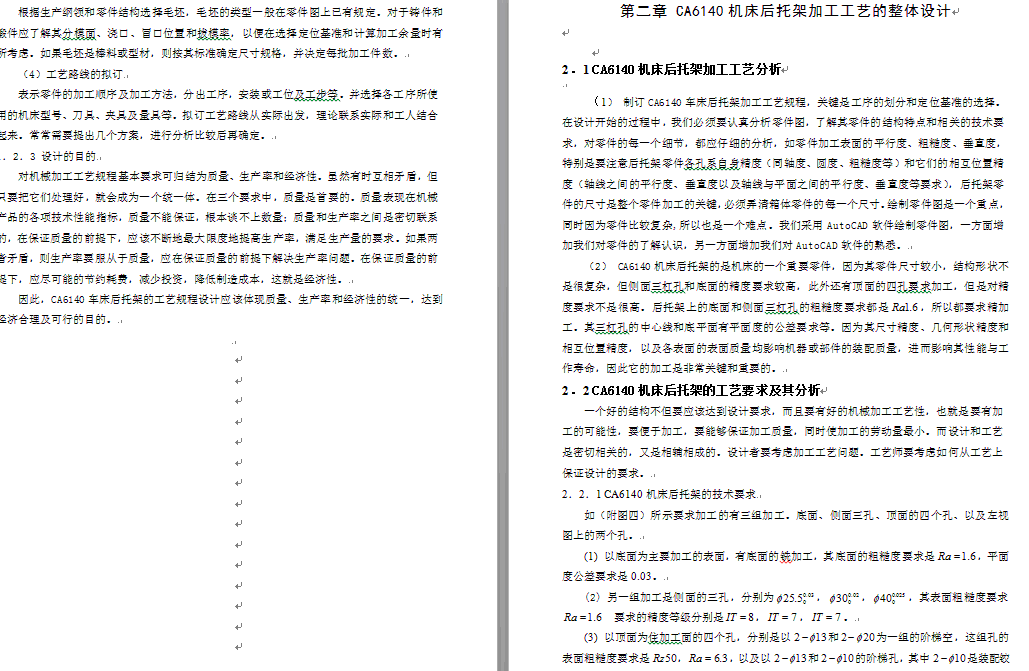Click chapter title '第二章 CA6140 机床后托架加工工艺的整体设计'

tap(786, 11)
